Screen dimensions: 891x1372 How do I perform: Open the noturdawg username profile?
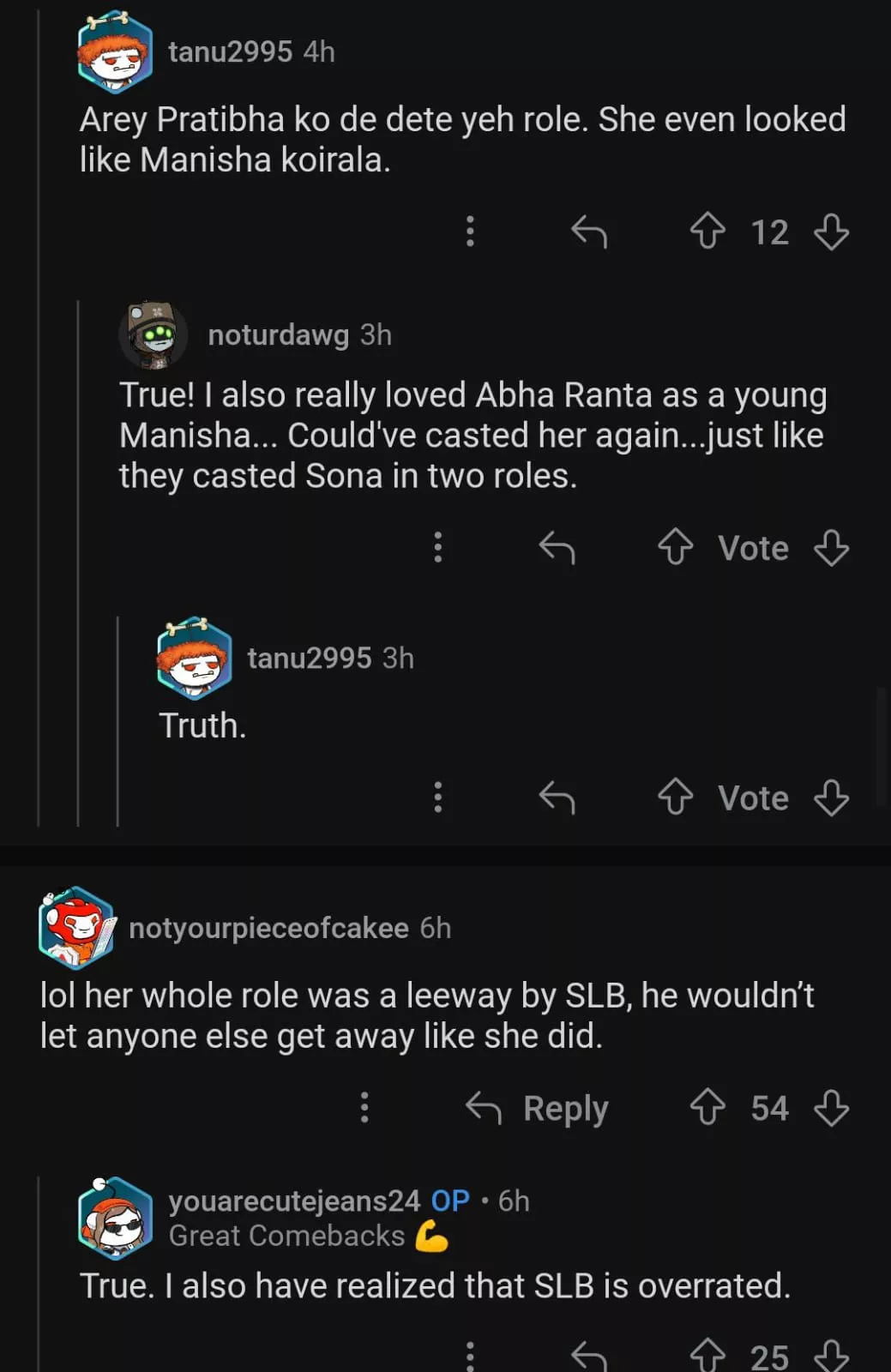(x=278, y=335)
